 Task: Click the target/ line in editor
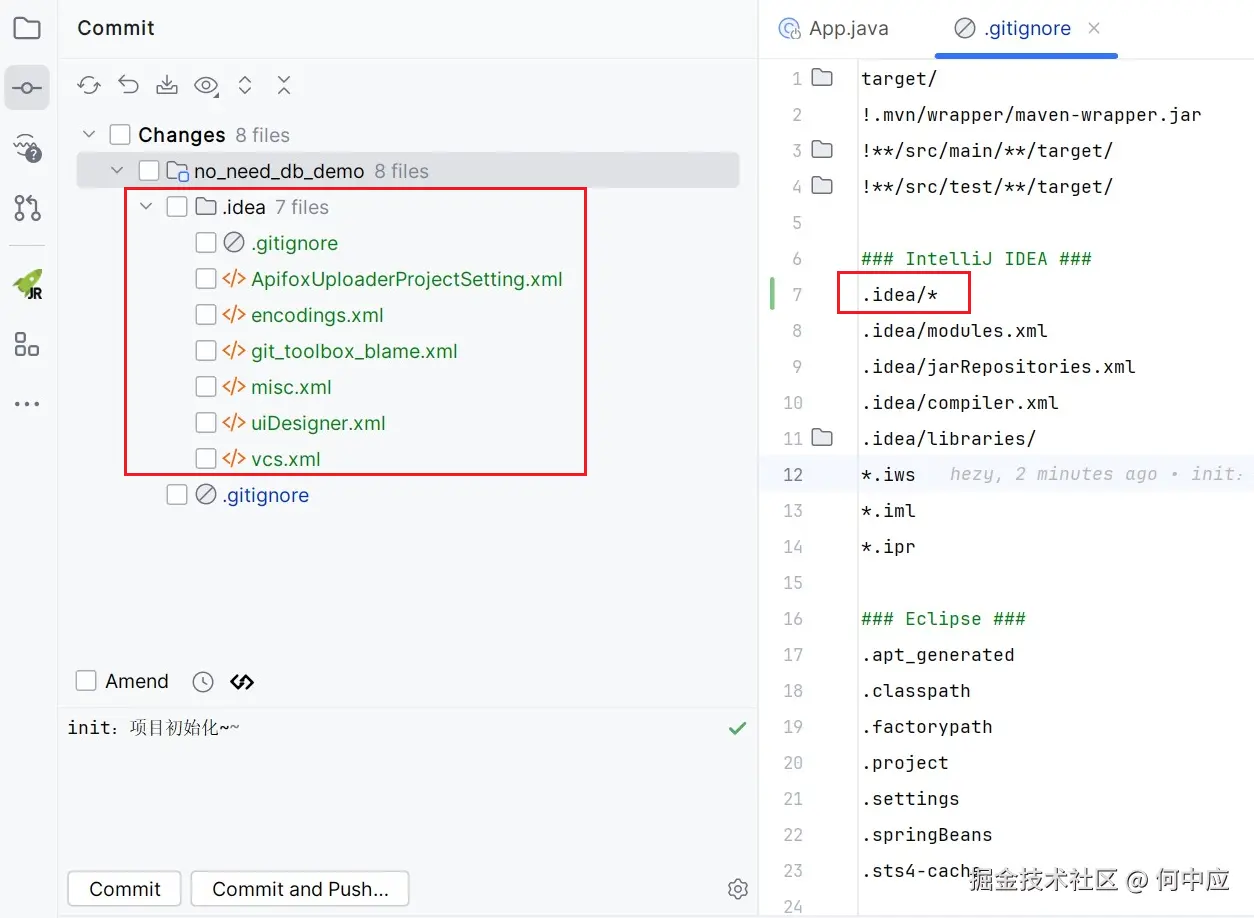tap(899, 78)
